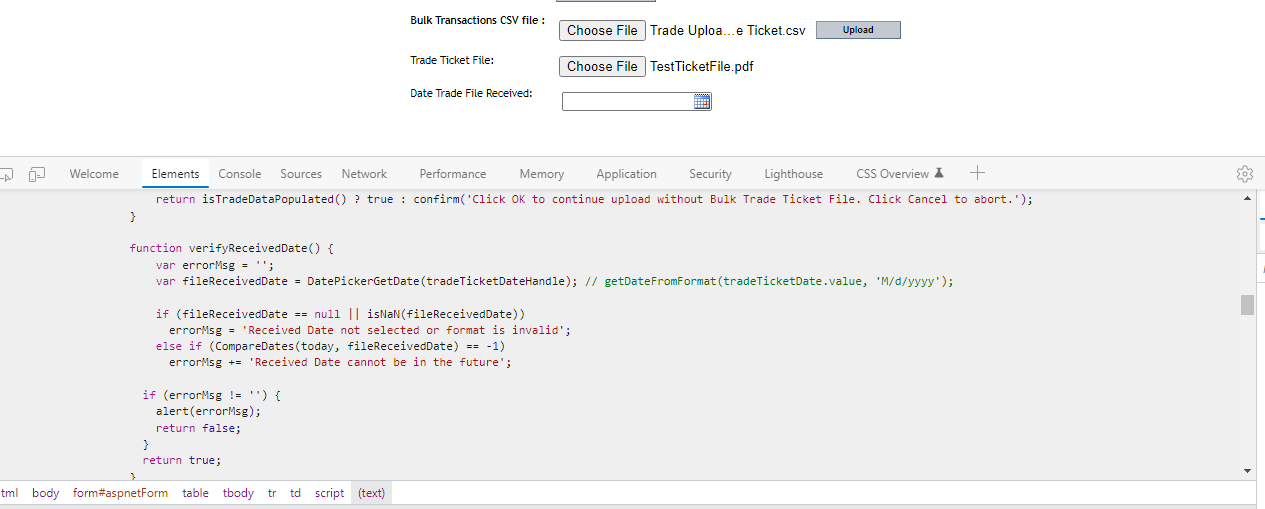This screenshot has width=1265, height=509.
Task: Open the CSS Overview tab
Action: pyautogui.click(x=892, y=174)
